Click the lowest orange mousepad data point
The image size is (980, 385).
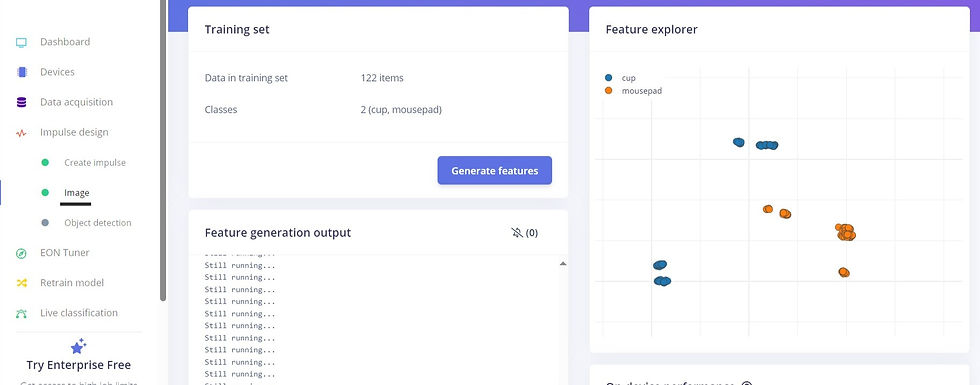coord(844,272)
